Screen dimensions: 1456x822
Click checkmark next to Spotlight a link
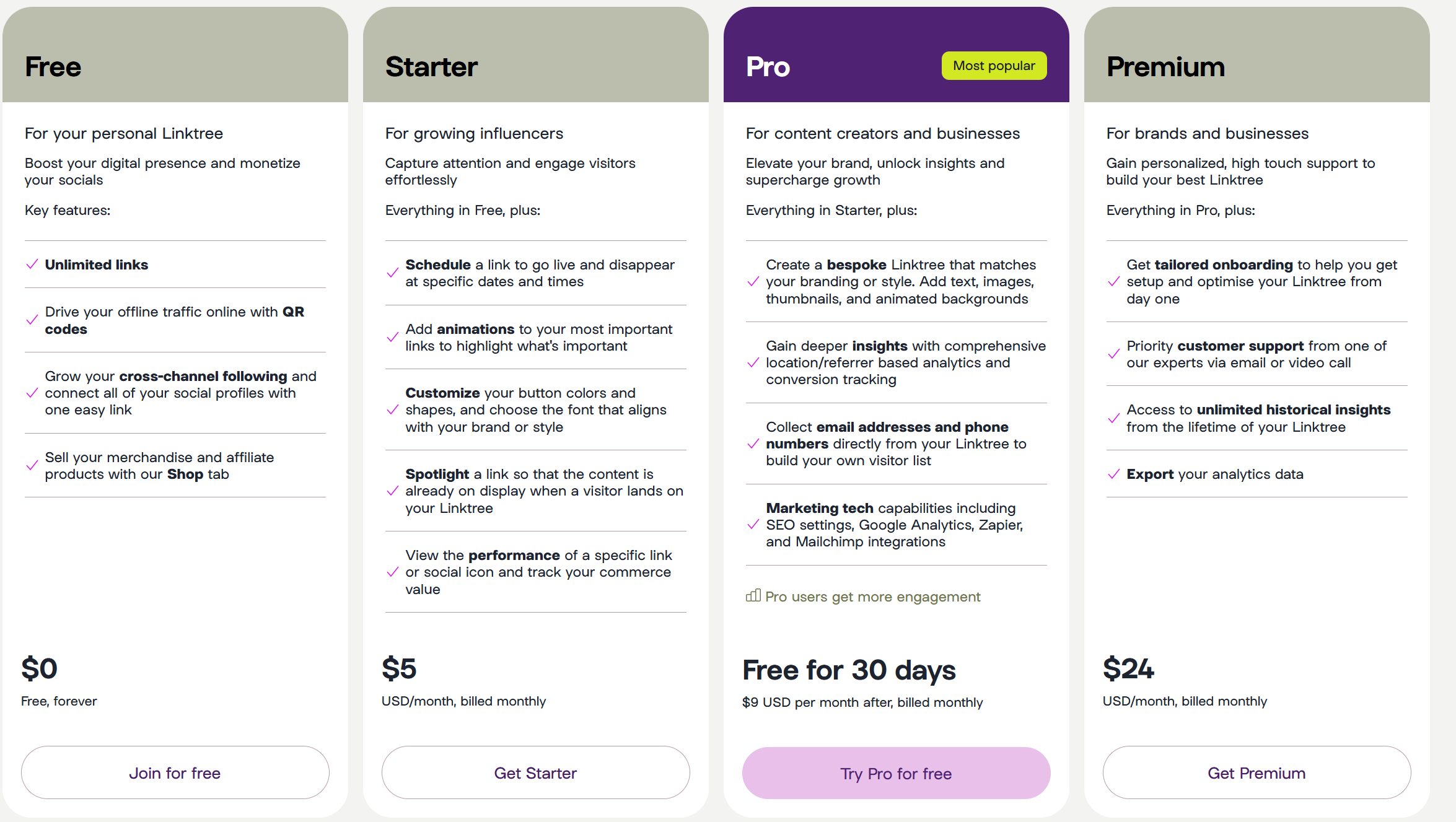coord(393,491)
